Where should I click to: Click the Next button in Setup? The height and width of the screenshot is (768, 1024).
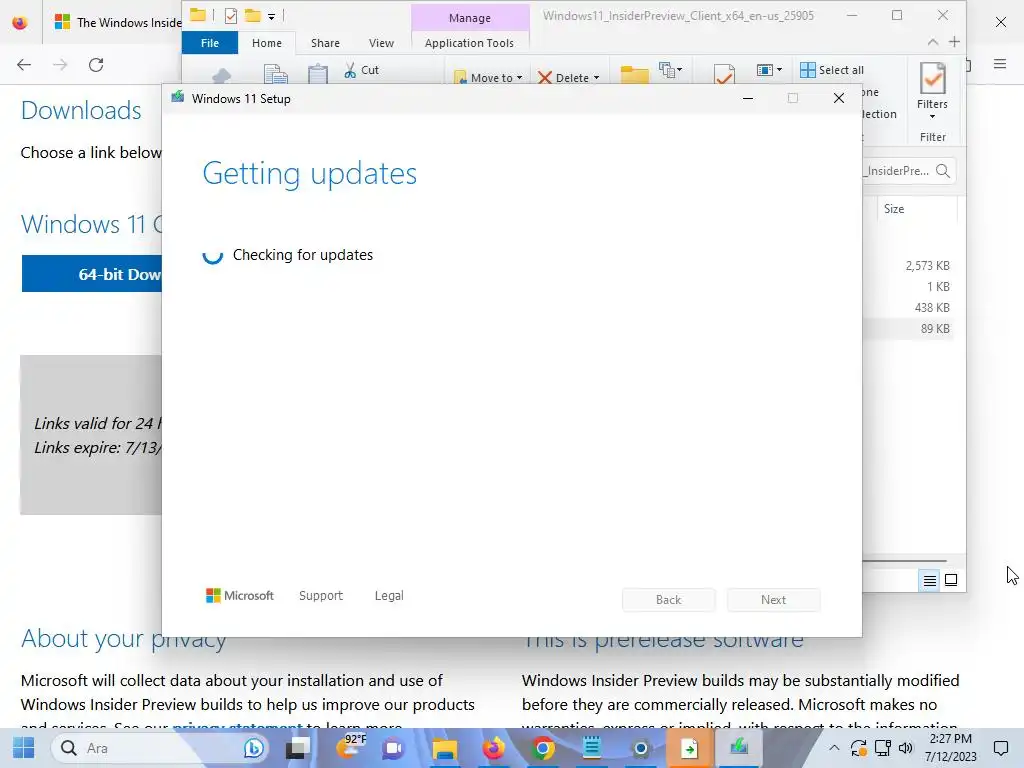(773, 600)
